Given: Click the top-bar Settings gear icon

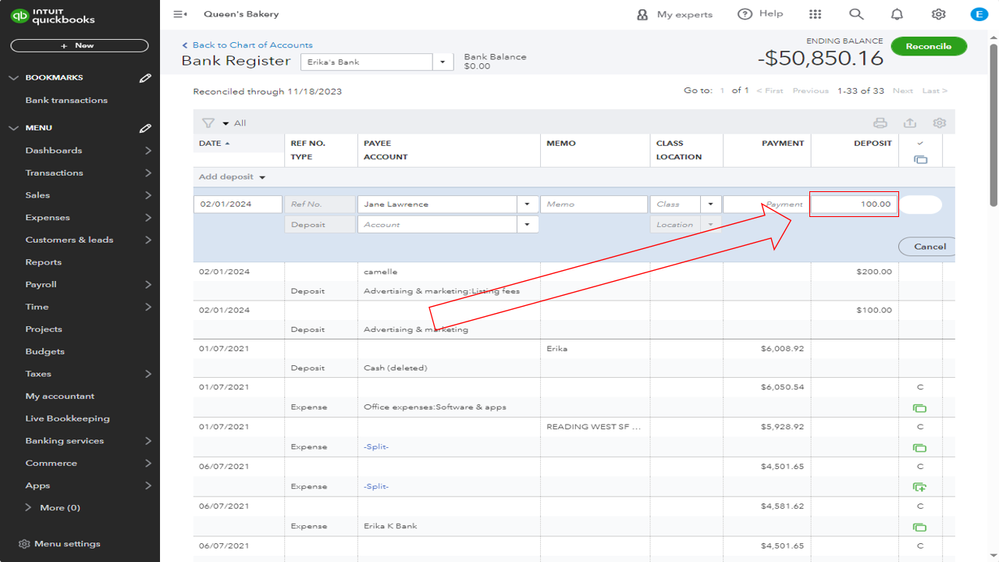Looking at the screenshot, I should tap(938, 15).
